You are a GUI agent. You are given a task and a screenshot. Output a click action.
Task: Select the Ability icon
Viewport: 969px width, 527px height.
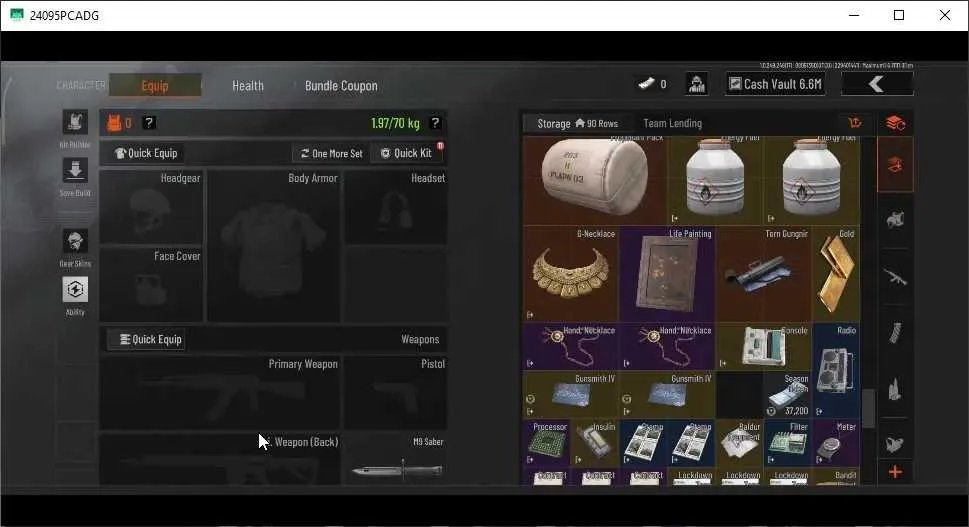[x=75, y=289]
